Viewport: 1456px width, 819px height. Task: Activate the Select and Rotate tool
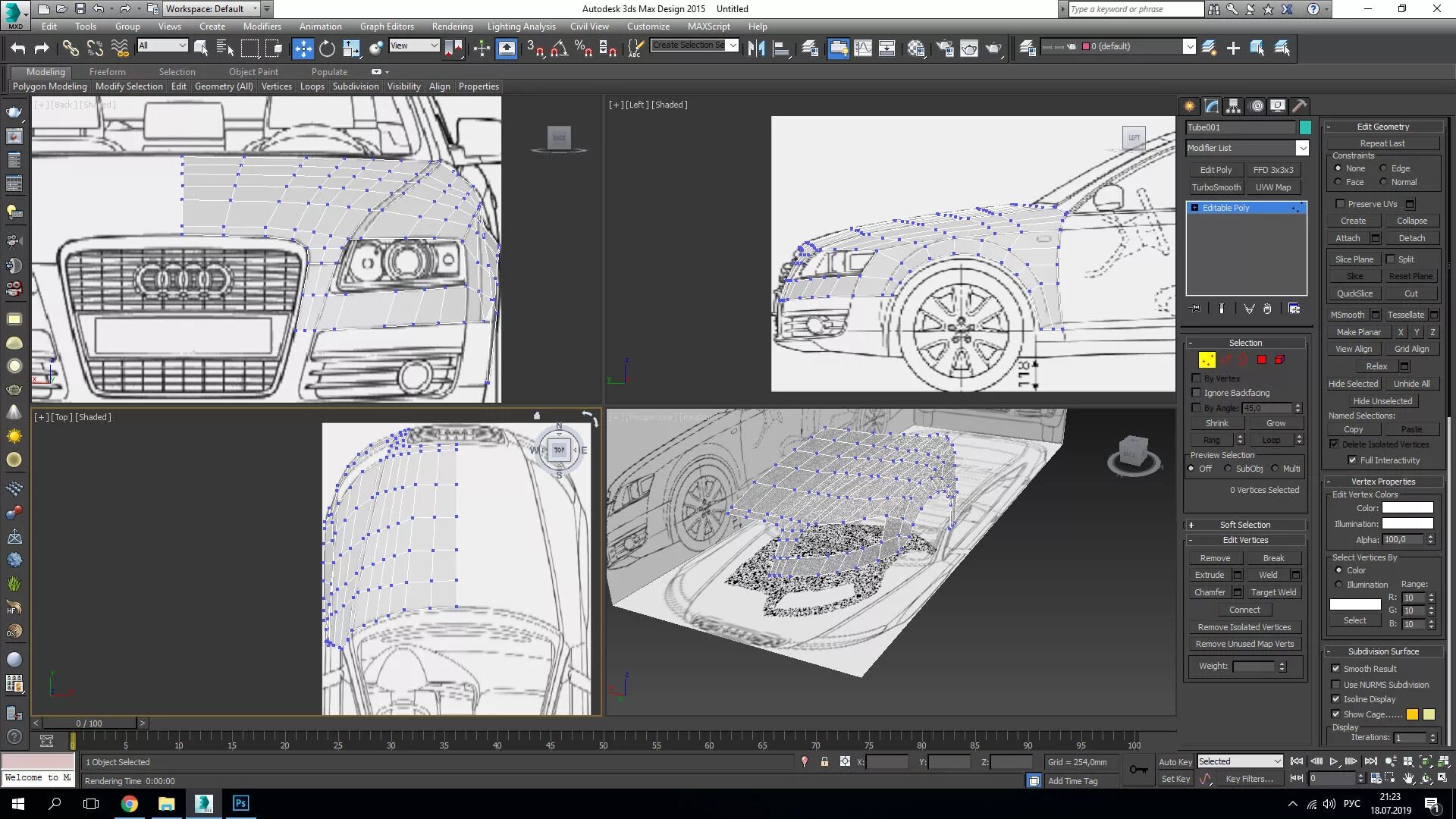tap(327, 49)
